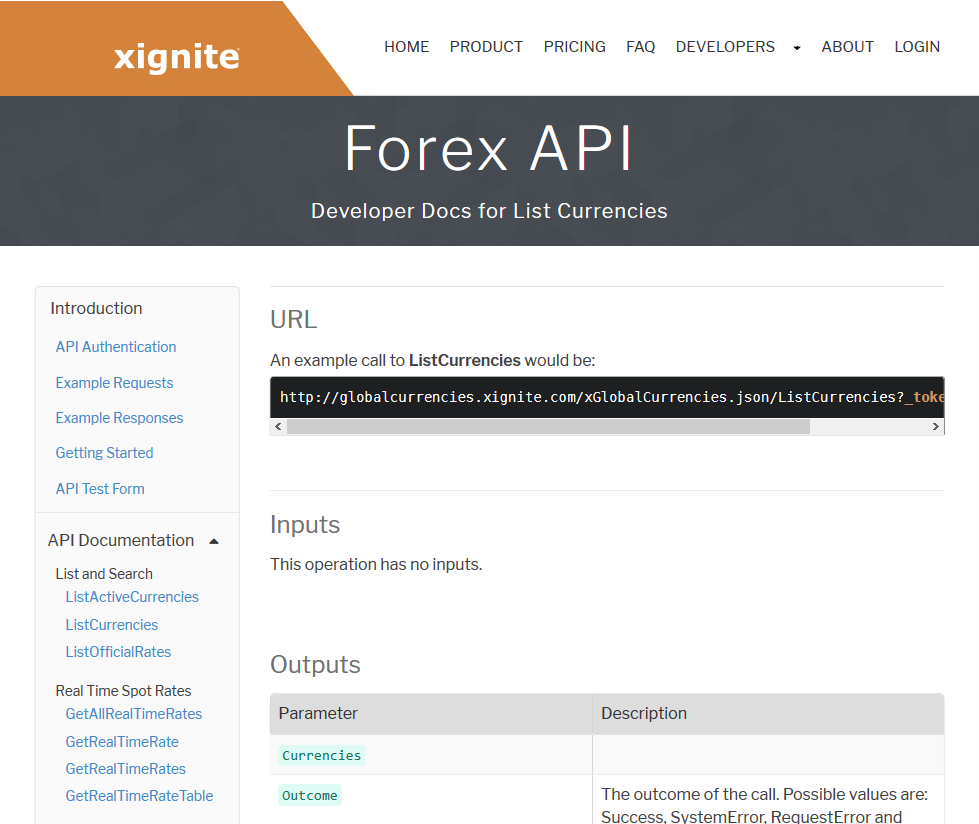Click the Real Time Spot Rates heading
979x824 pixels.
click(123, 691)
